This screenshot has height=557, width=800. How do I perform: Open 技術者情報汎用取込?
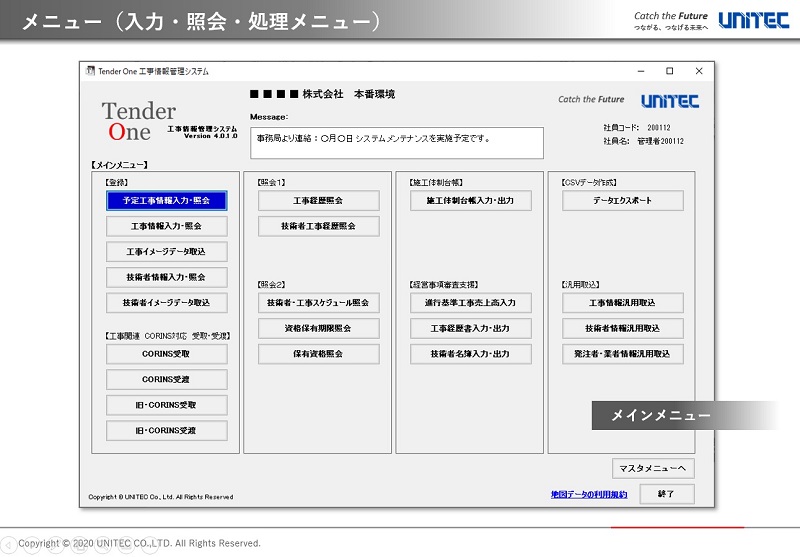(622, 328)
